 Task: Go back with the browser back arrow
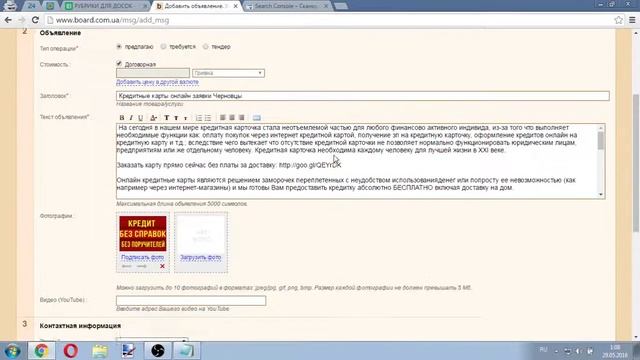click(8, 20)
